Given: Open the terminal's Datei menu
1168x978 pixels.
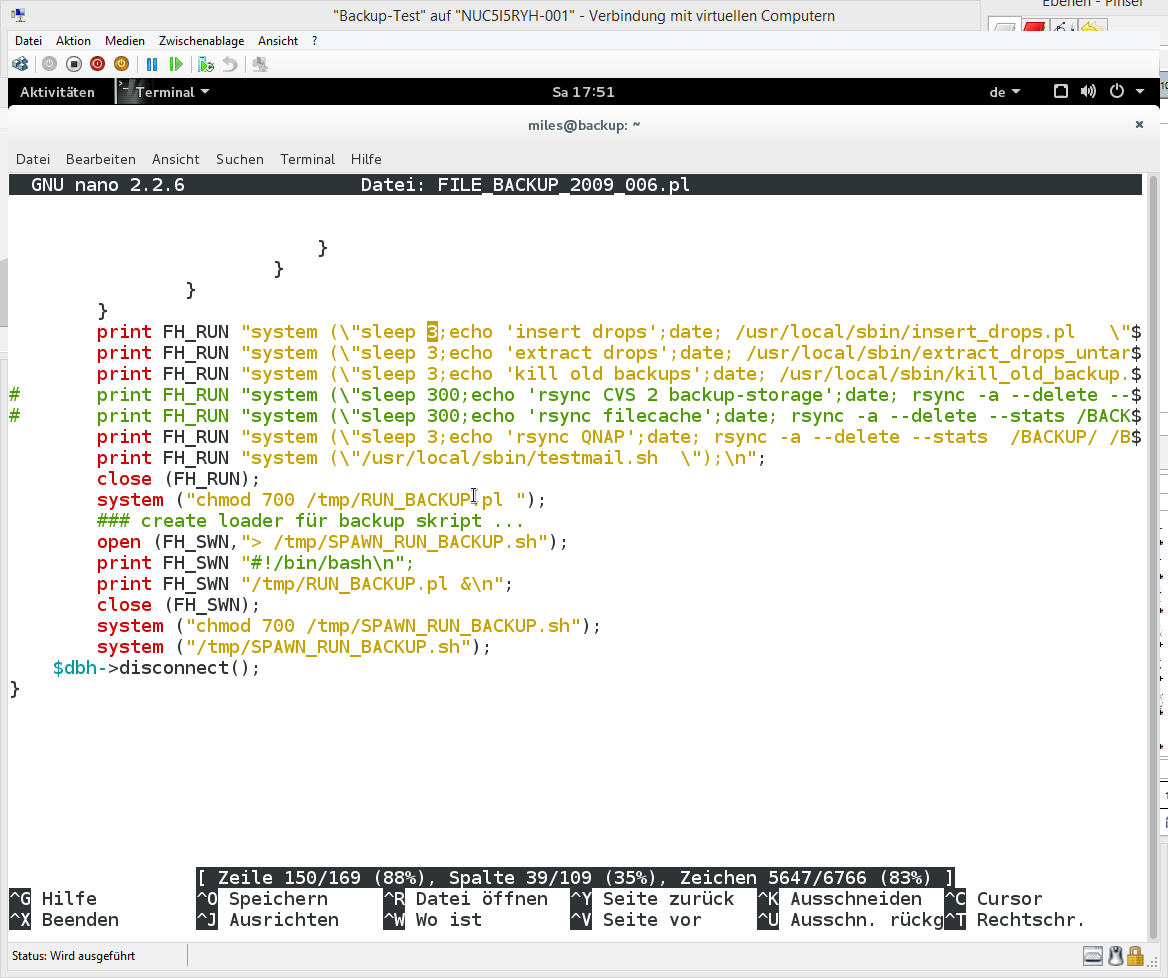Looking at the screenshot, I should [33, 159].
